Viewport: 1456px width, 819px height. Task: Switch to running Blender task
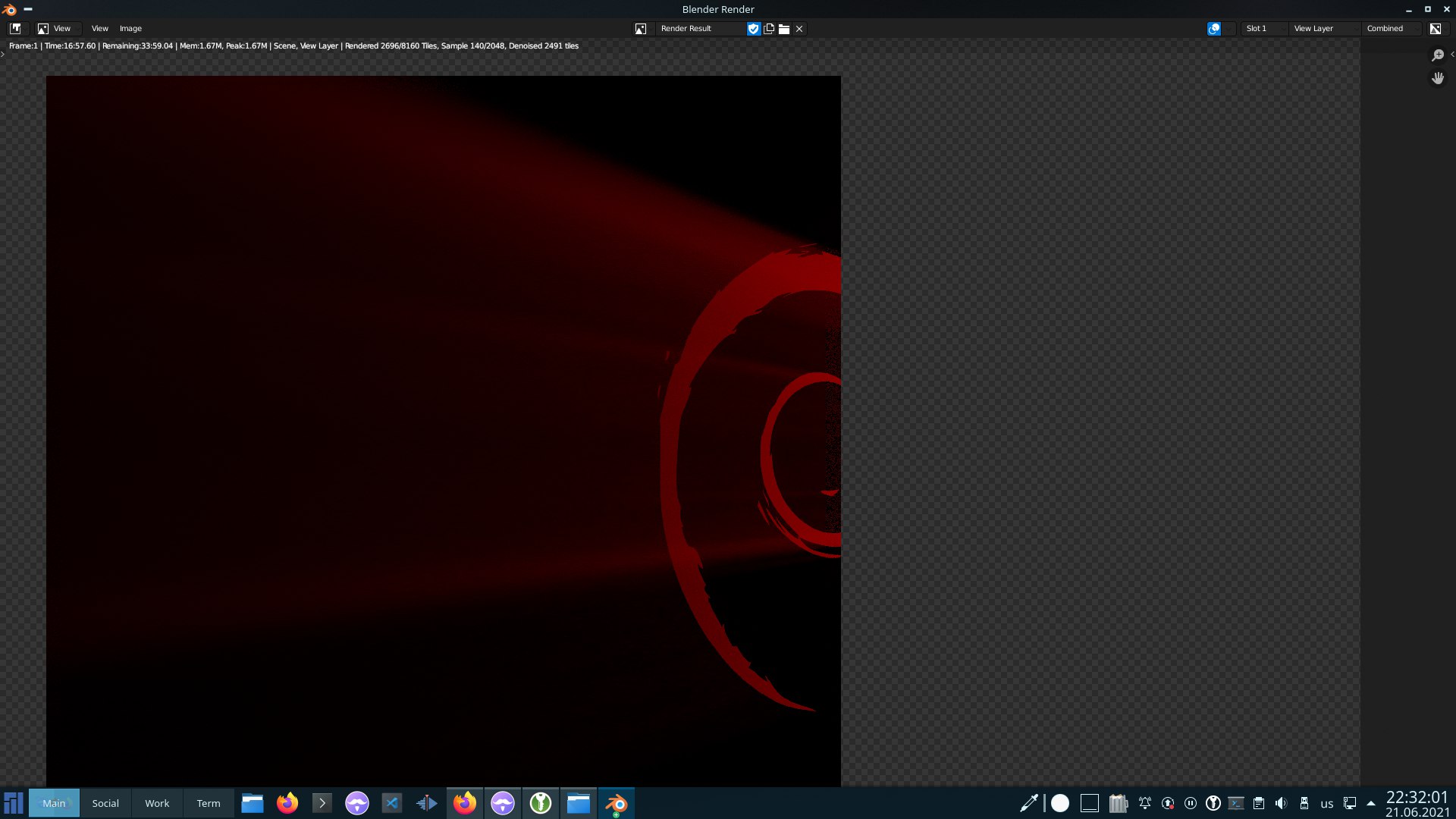(617, 803)
